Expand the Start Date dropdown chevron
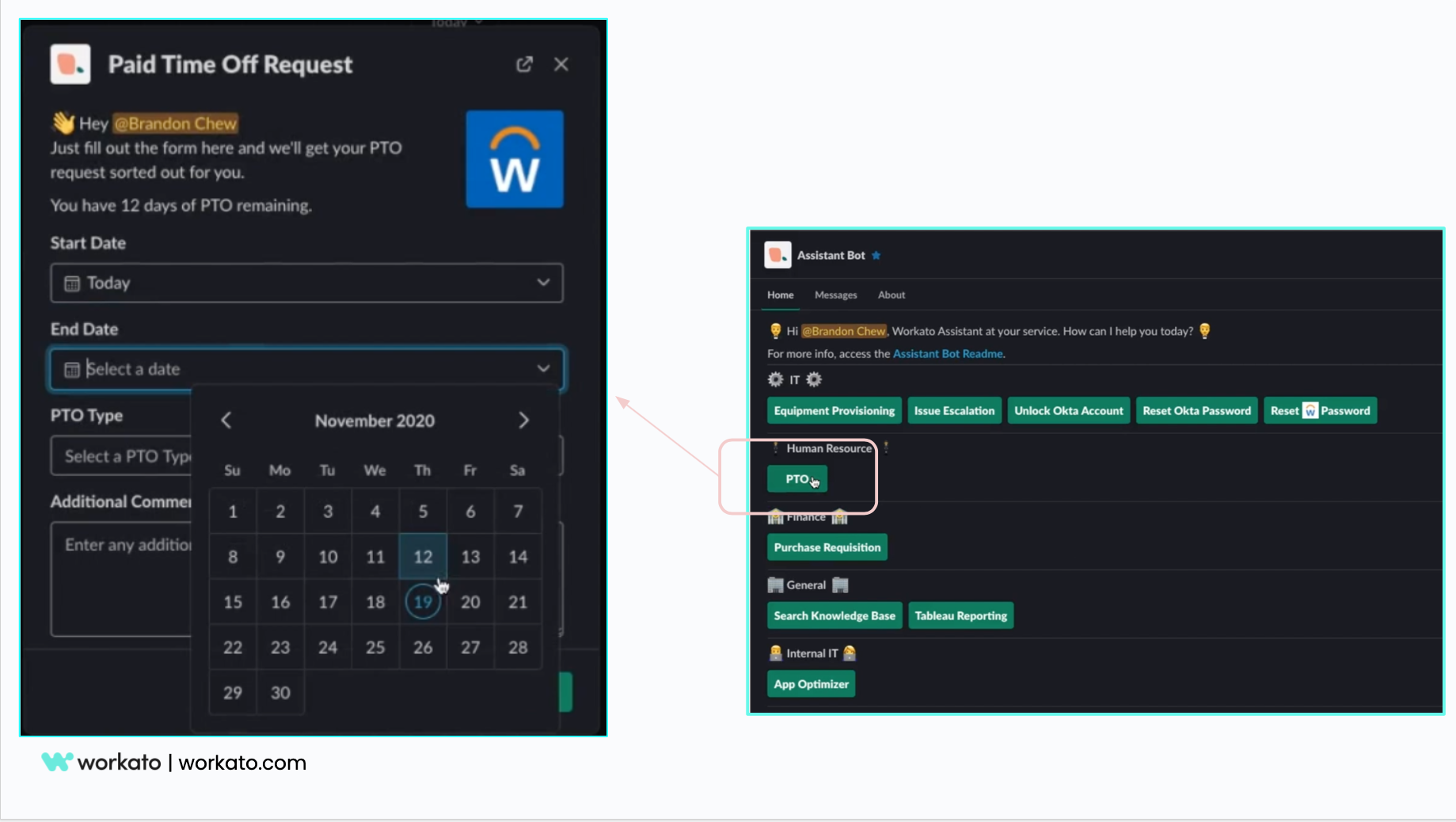This screenshot has width=1456, height=822. coord(544,283)
